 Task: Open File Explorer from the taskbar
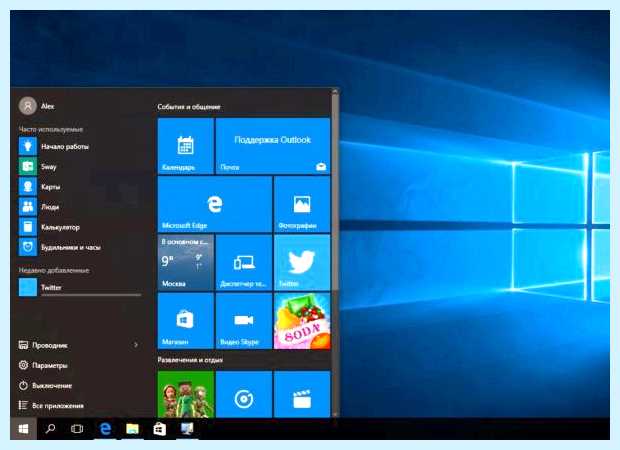click(132, 429)
